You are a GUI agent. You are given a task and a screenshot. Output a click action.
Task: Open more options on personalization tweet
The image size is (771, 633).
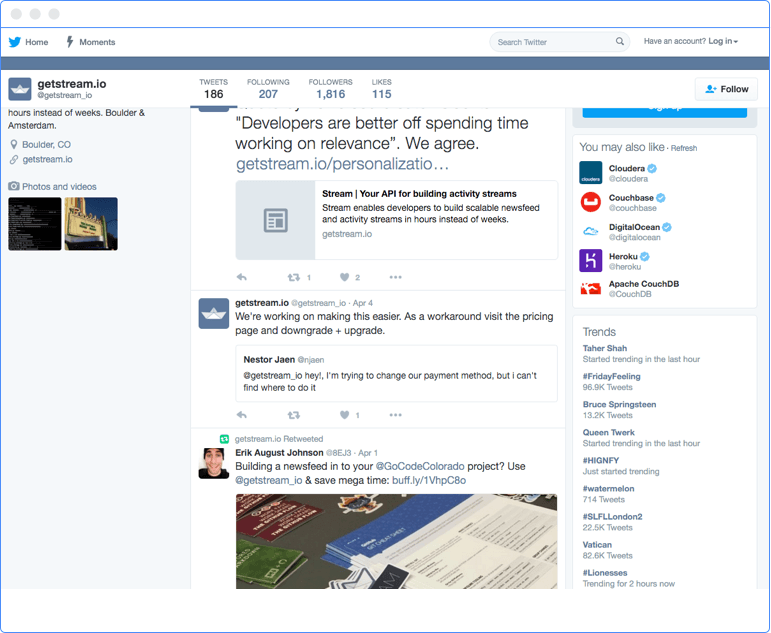(395, 277)
